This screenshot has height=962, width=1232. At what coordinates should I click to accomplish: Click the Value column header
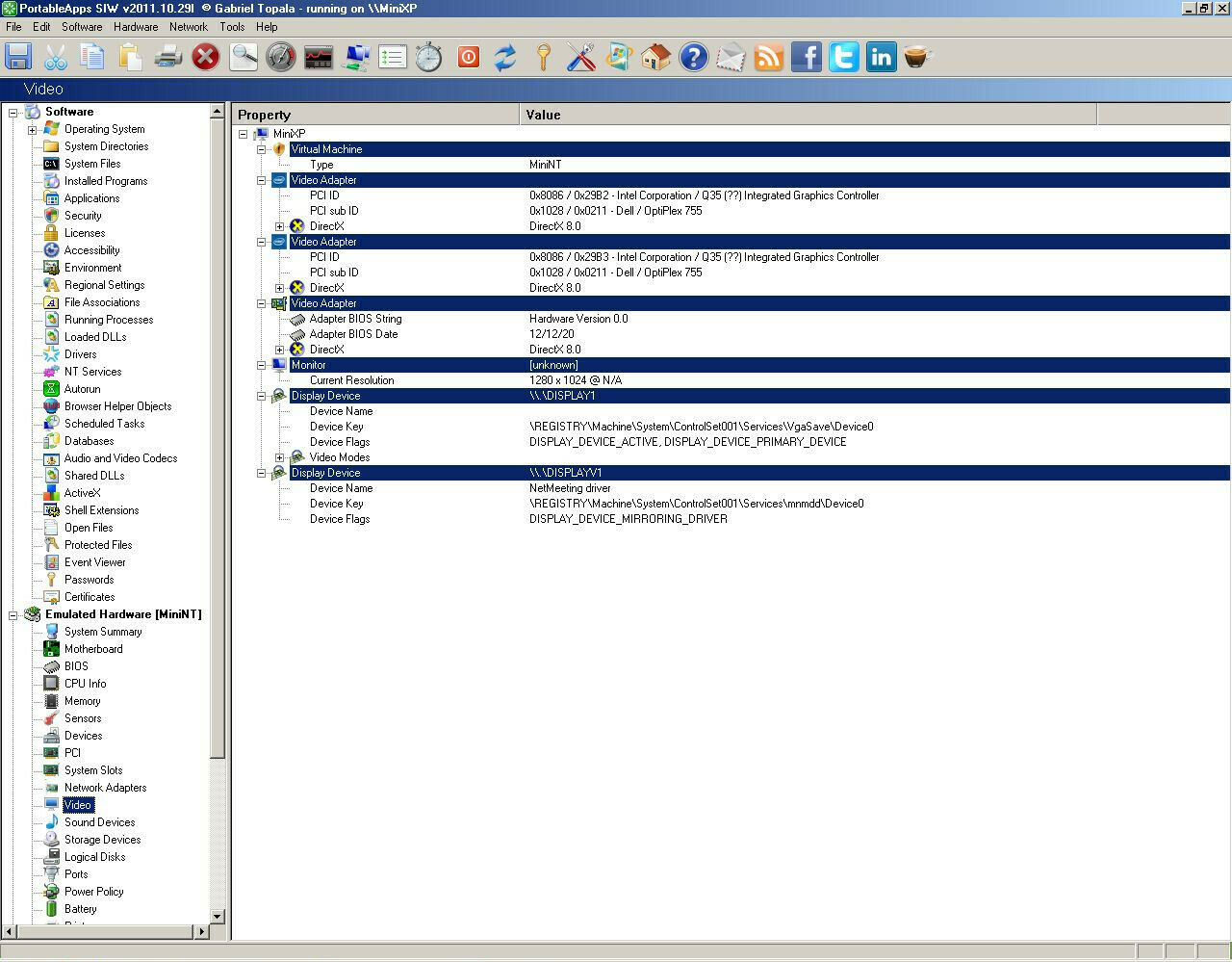point(808,115)
